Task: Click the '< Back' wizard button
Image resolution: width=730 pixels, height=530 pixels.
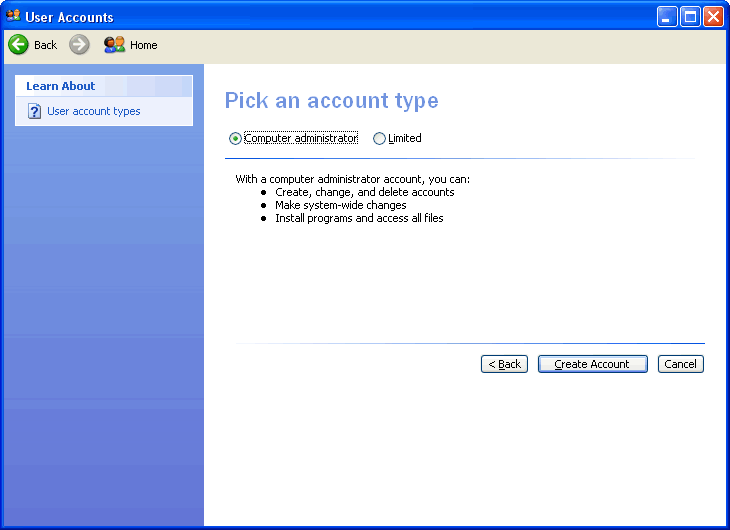Action: 504,364
